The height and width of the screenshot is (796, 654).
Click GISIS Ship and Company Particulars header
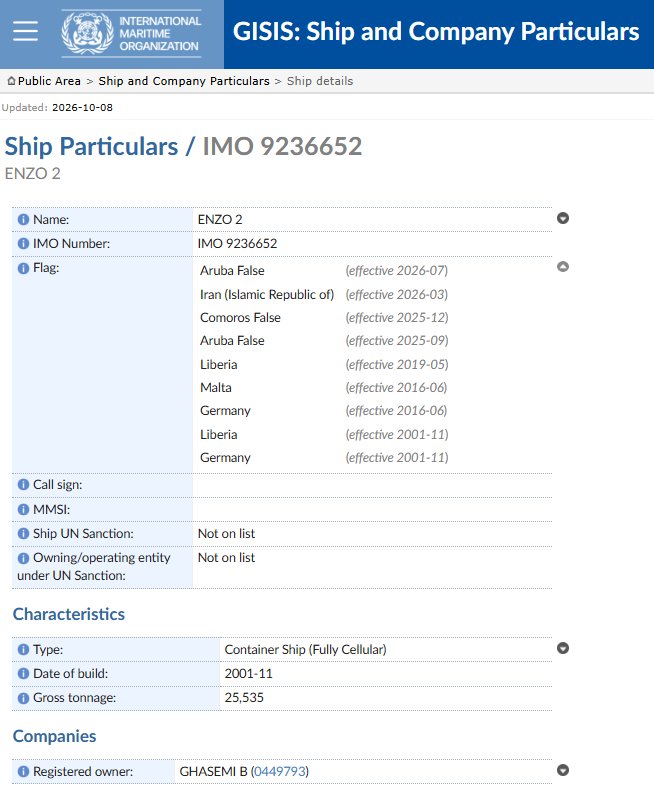tap(436, 31)
